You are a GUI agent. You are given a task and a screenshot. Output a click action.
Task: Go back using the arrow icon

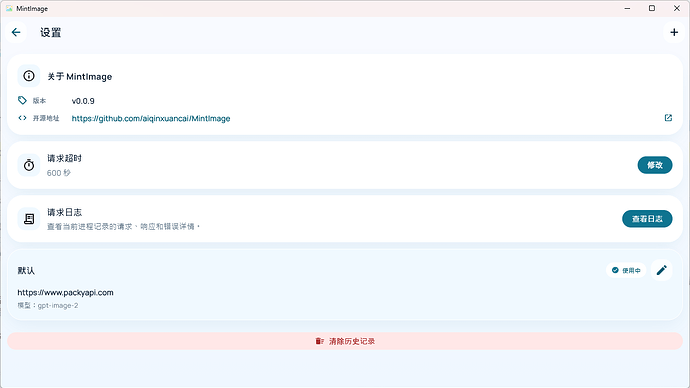coord(16,32)
